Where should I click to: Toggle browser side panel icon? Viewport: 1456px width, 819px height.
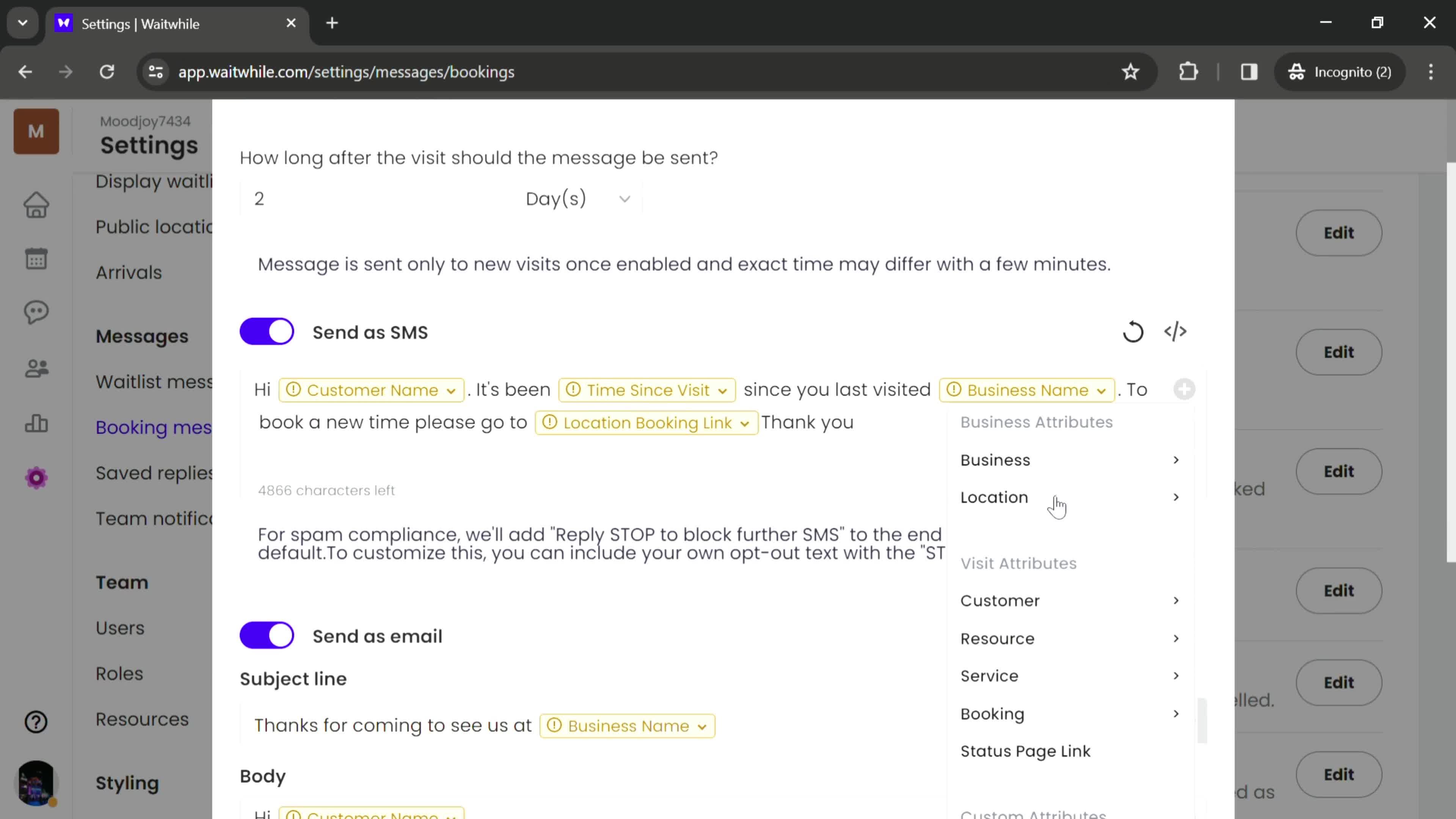tap(1249, 72)
